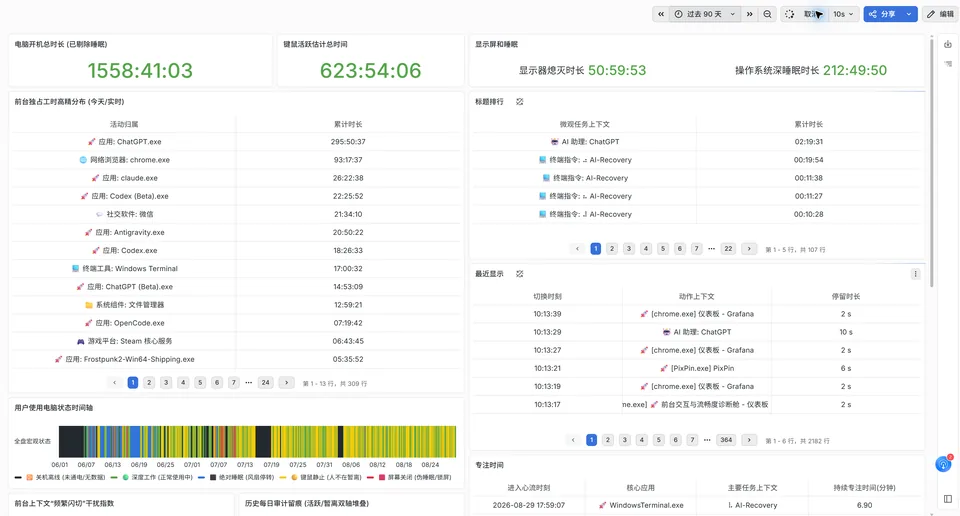
Task: Open the export icon in right sidebar
Action: pos(948,44)
